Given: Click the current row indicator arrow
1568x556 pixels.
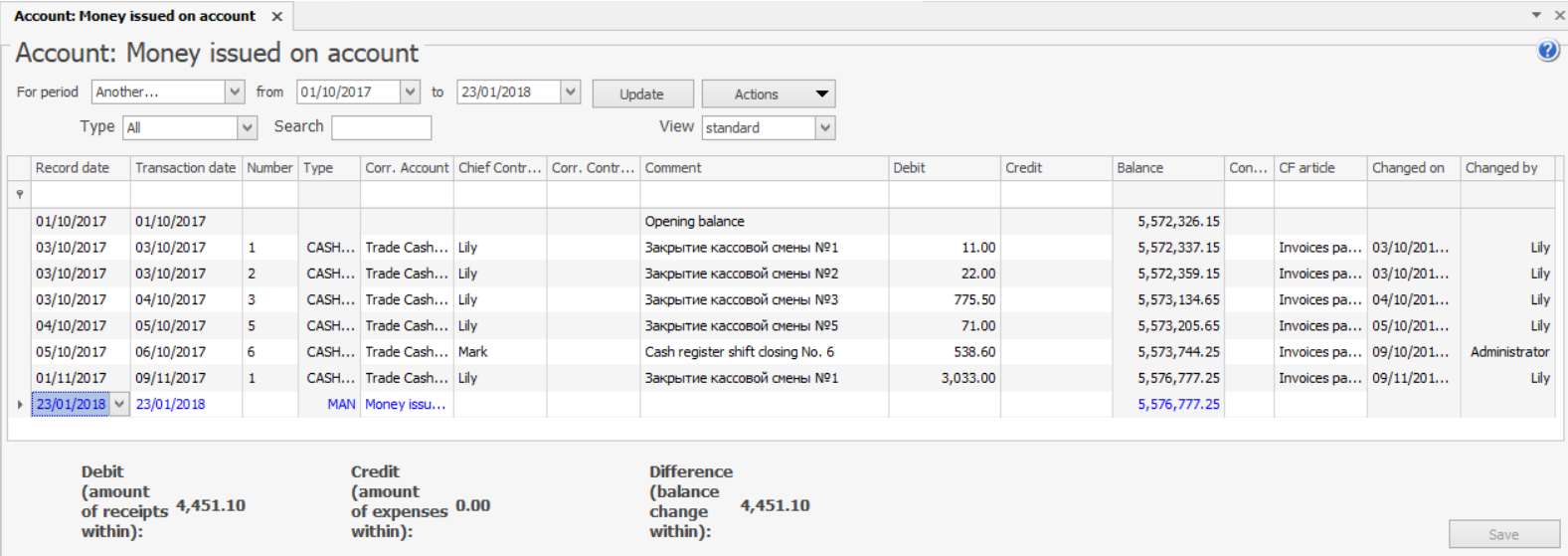Looking at the screenshot, I should coord(19,405).
